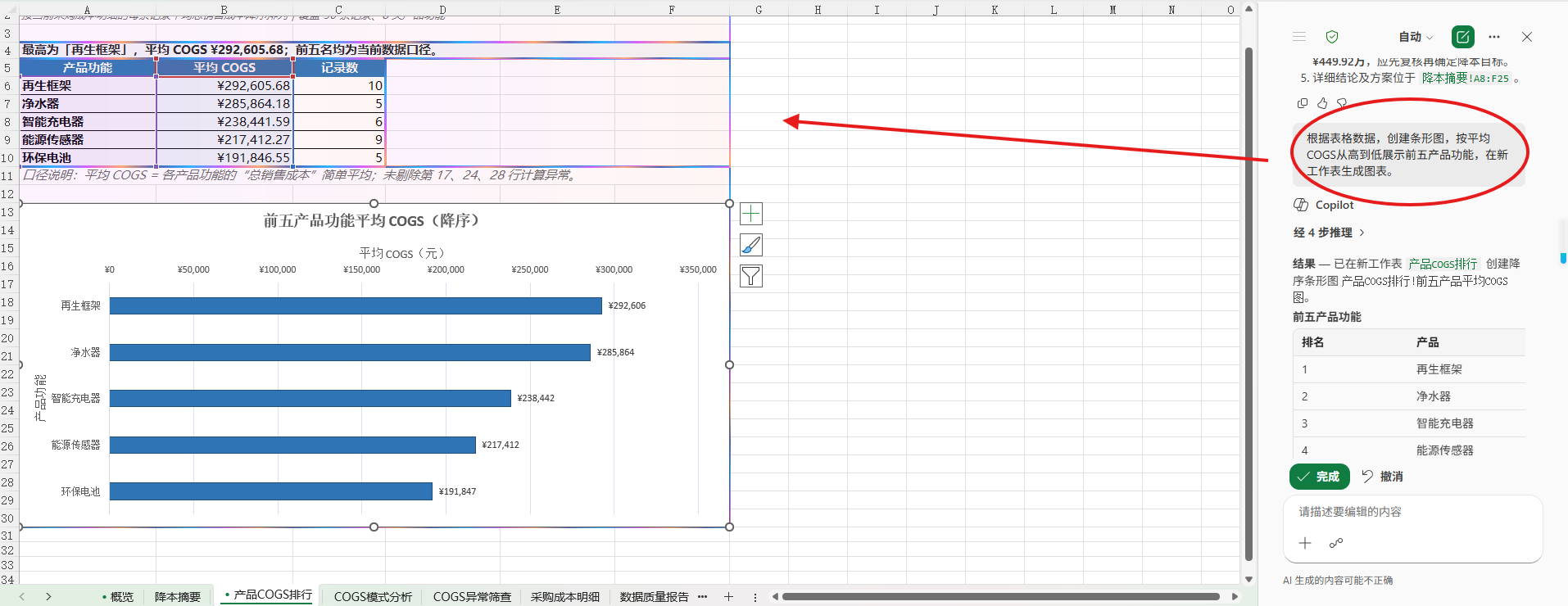1568x606 pixels.
Task: Switch to the 降本摘要 sheet tab
Action: click(x=178, y=596)
